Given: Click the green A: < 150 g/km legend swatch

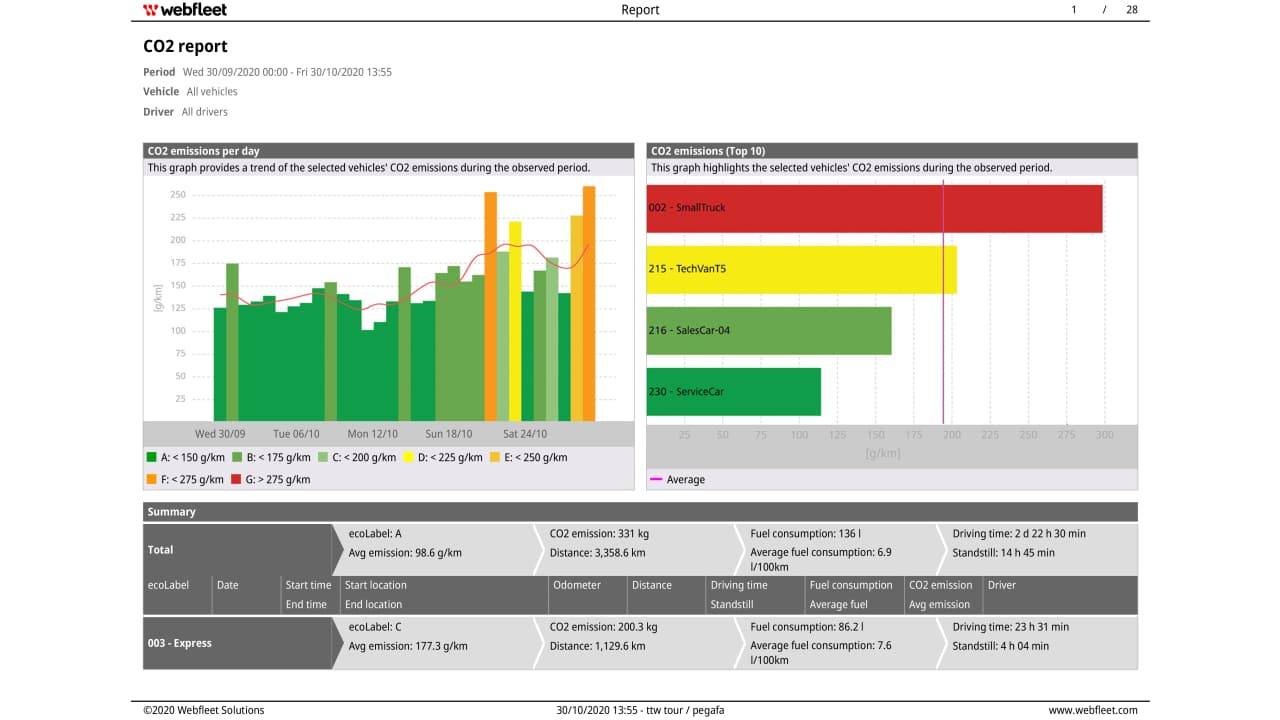Looking at the screenshot, I should pyautogui.click(x=152, y=458).
